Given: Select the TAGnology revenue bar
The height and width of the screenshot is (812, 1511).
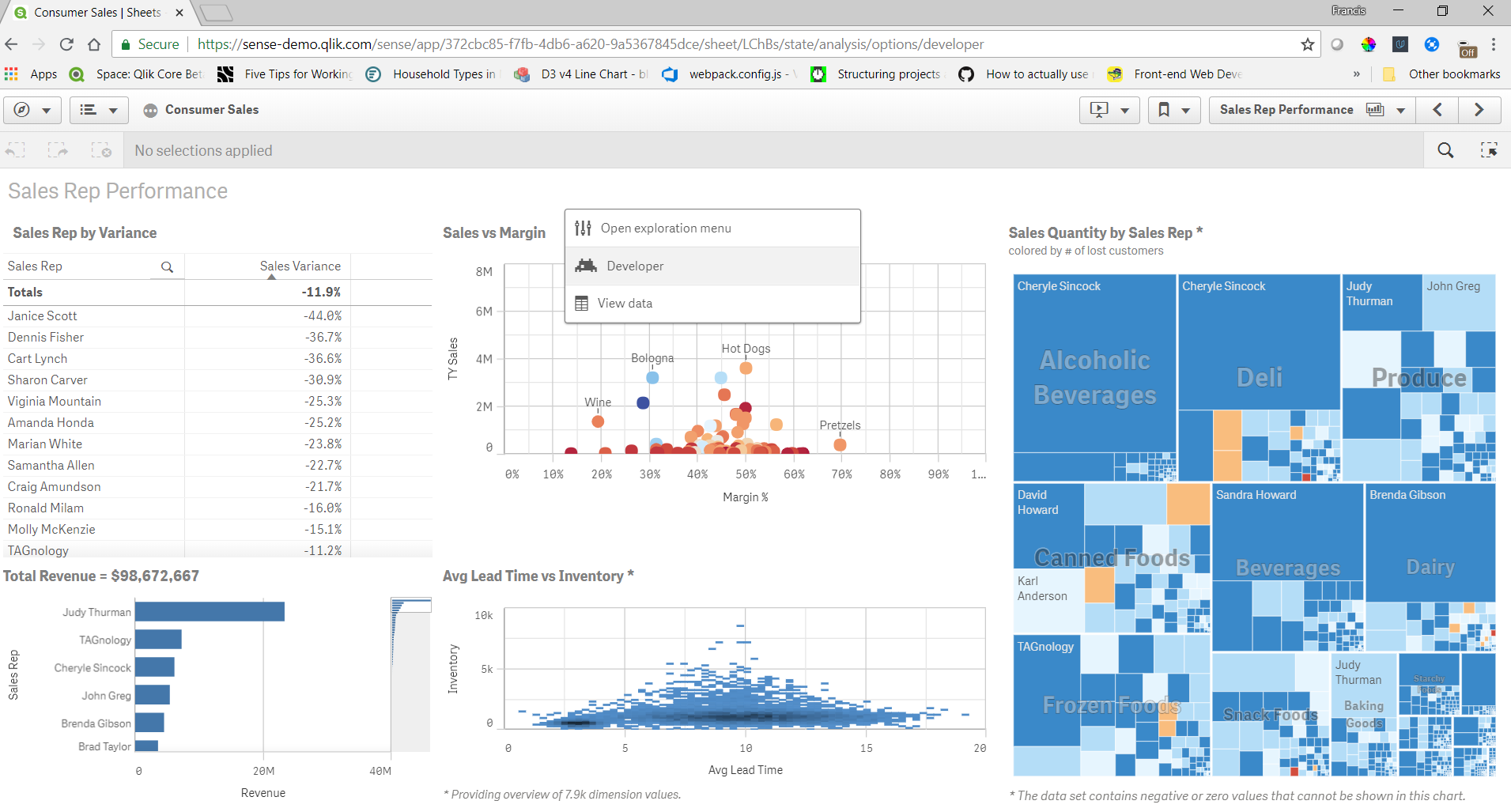Looking at the screenshot, I should [x=158, y=640].
